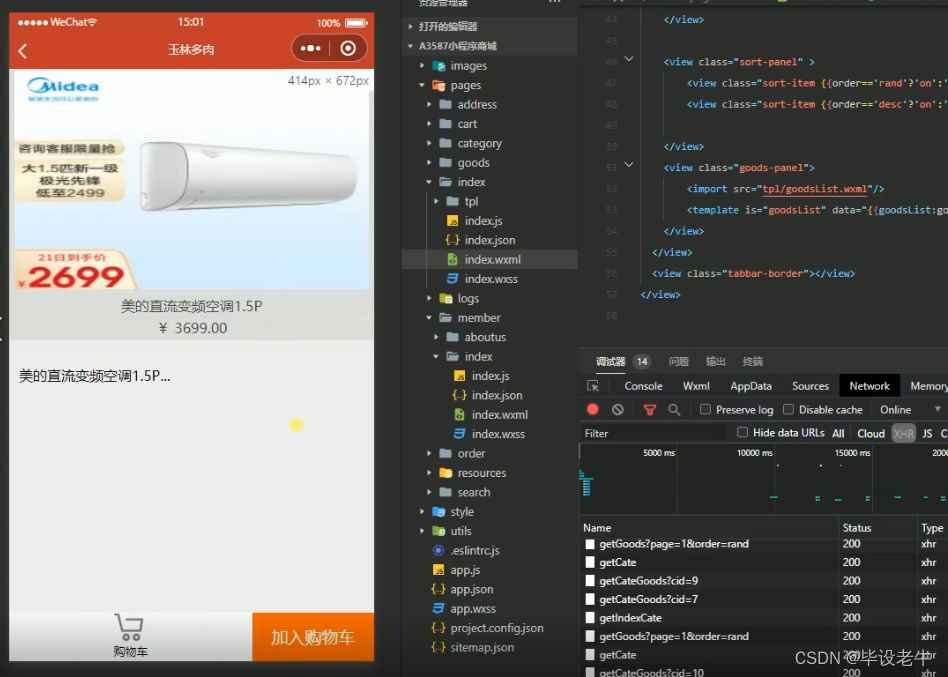Filter requests by JS type
Screen dimensions: 948x677
[927, 433]
